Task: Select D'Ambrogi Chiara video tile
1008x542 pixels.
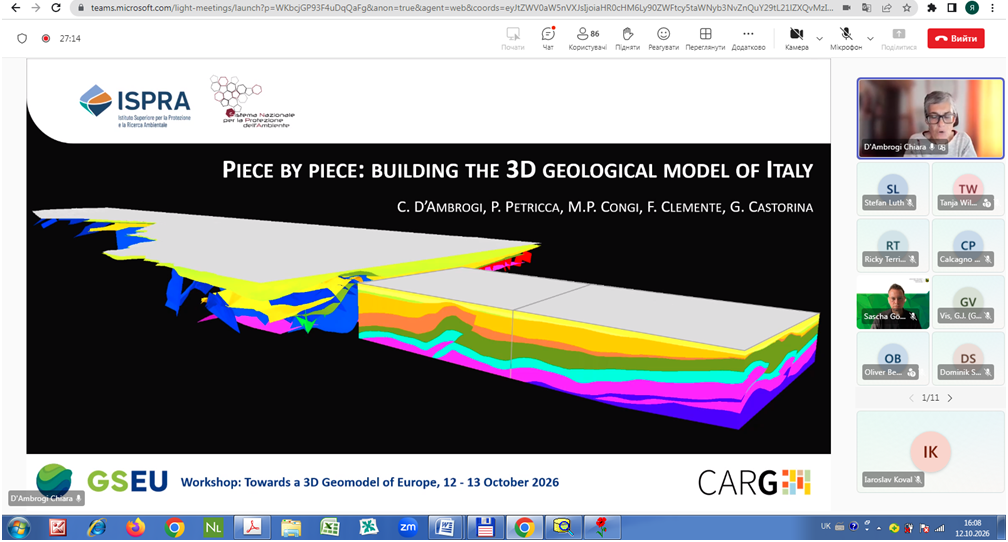Action: coord(930,118)
